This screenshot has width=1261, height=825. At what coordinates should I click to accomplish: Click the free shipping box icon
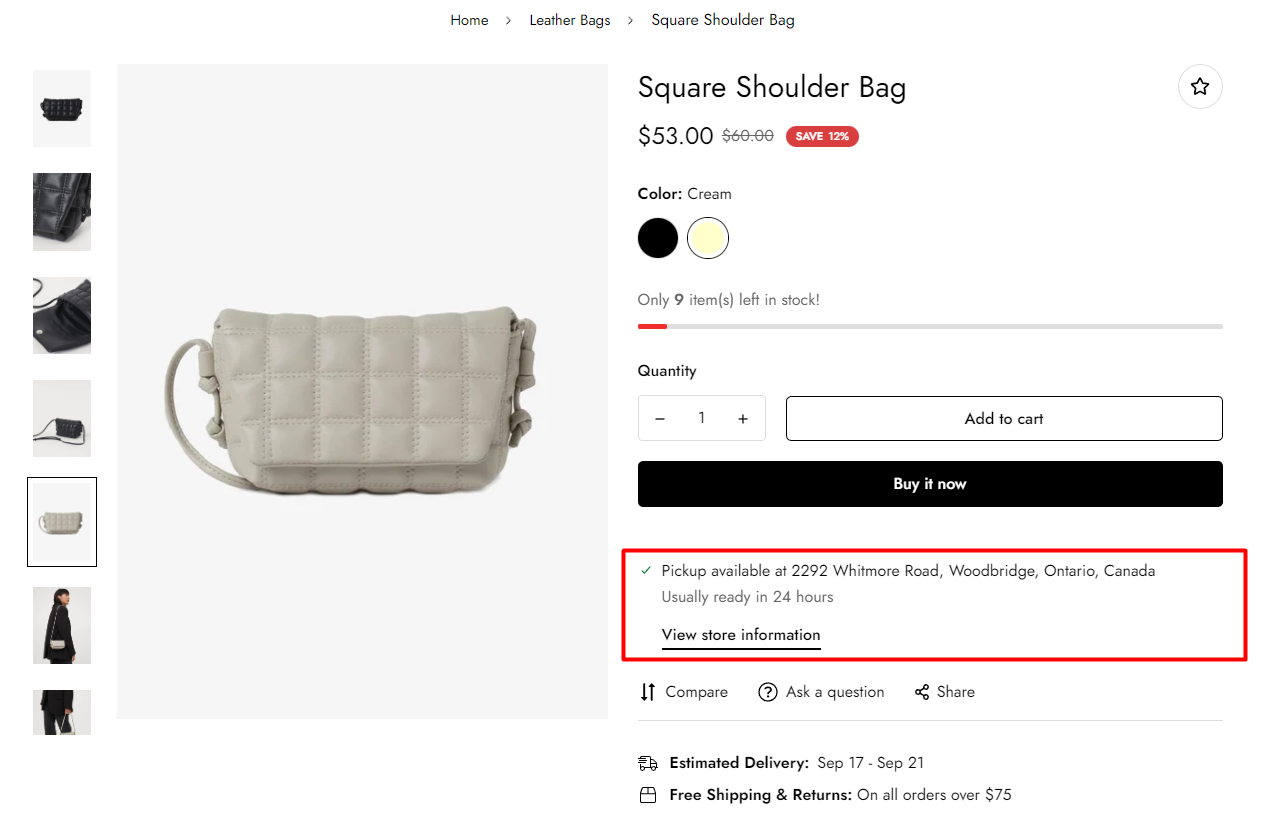[648, 795]
